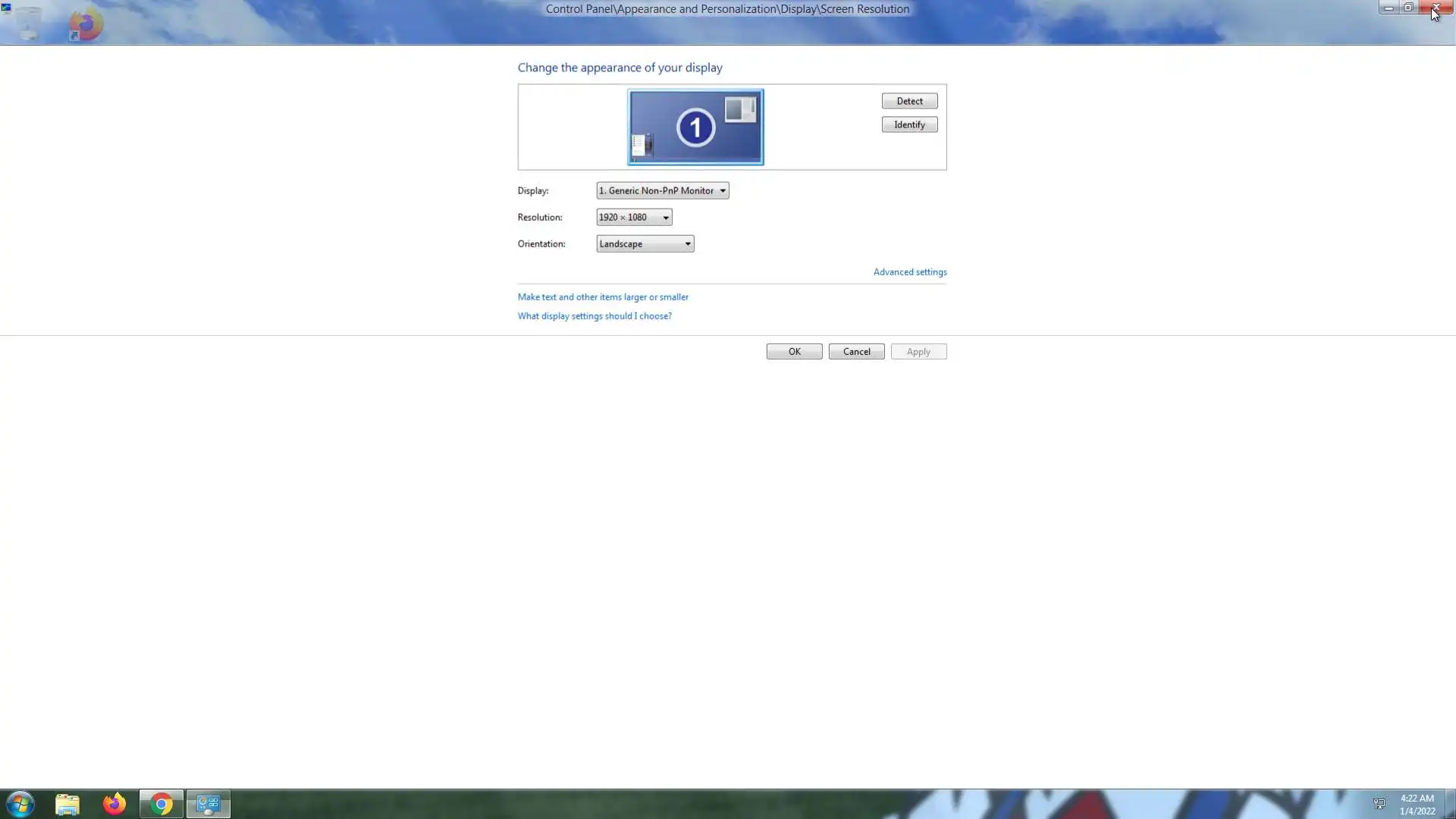Open File Explorer from the taskbar
This screenshot has width=1456, height=819.
(67, 804)
